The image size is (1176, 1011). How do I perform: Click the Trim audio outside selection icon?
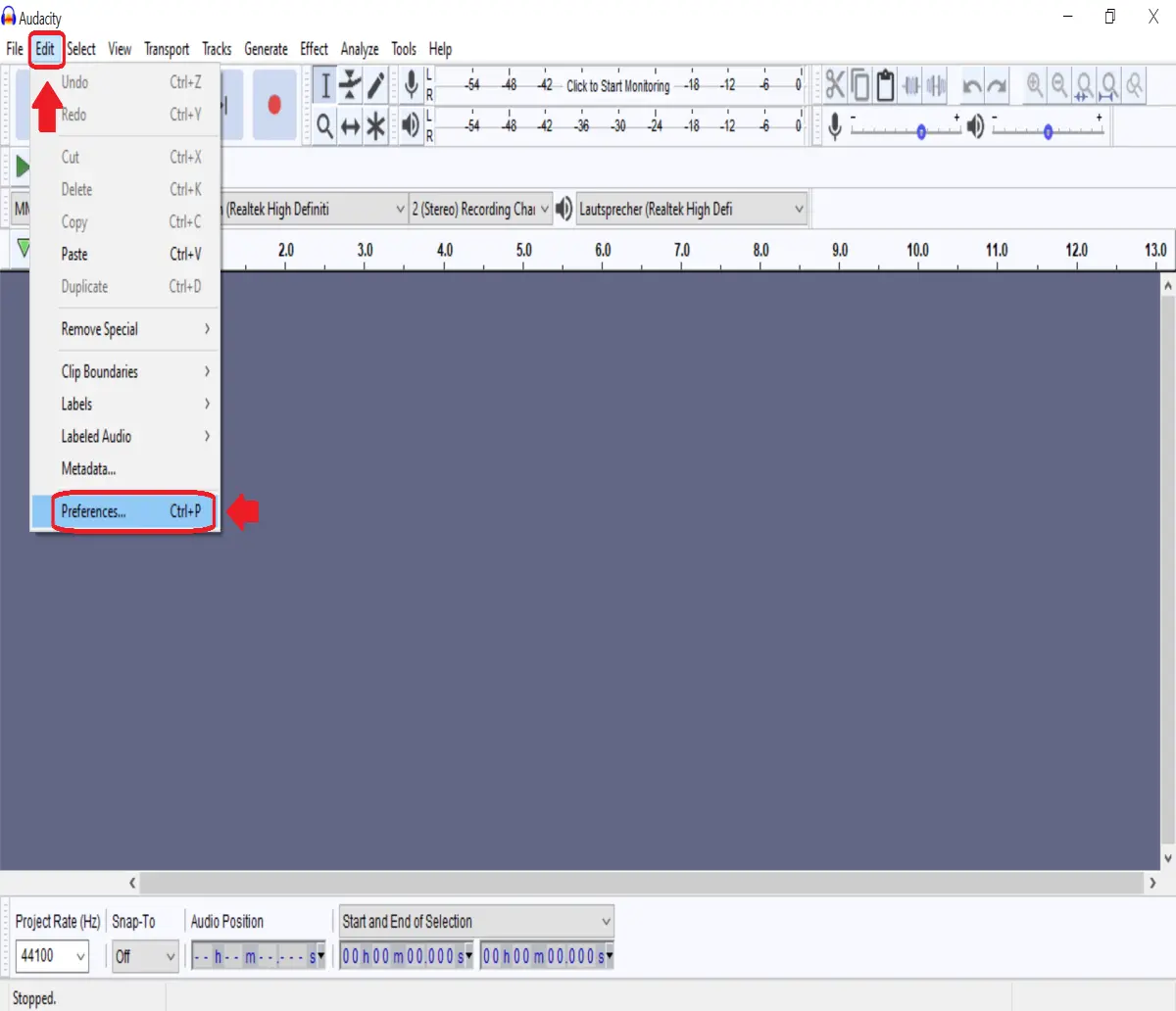pos(911,85)
